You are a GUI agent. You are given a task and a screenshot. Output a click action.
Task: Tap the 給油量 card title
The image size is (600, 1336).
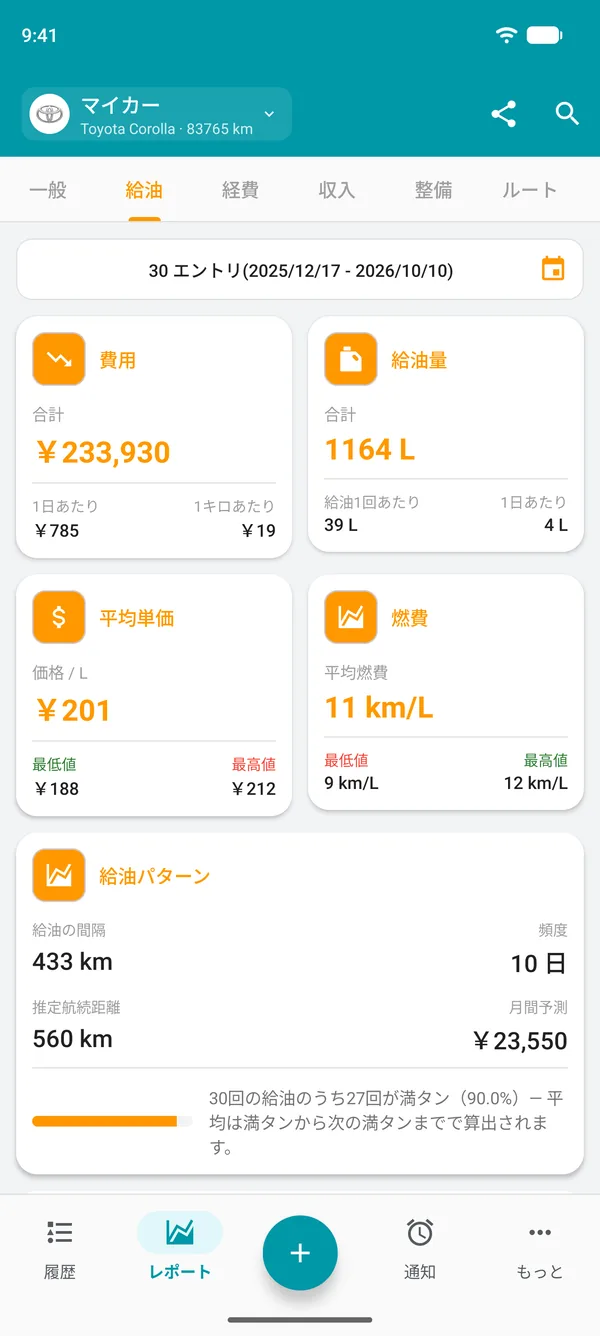tap(419, 360)
